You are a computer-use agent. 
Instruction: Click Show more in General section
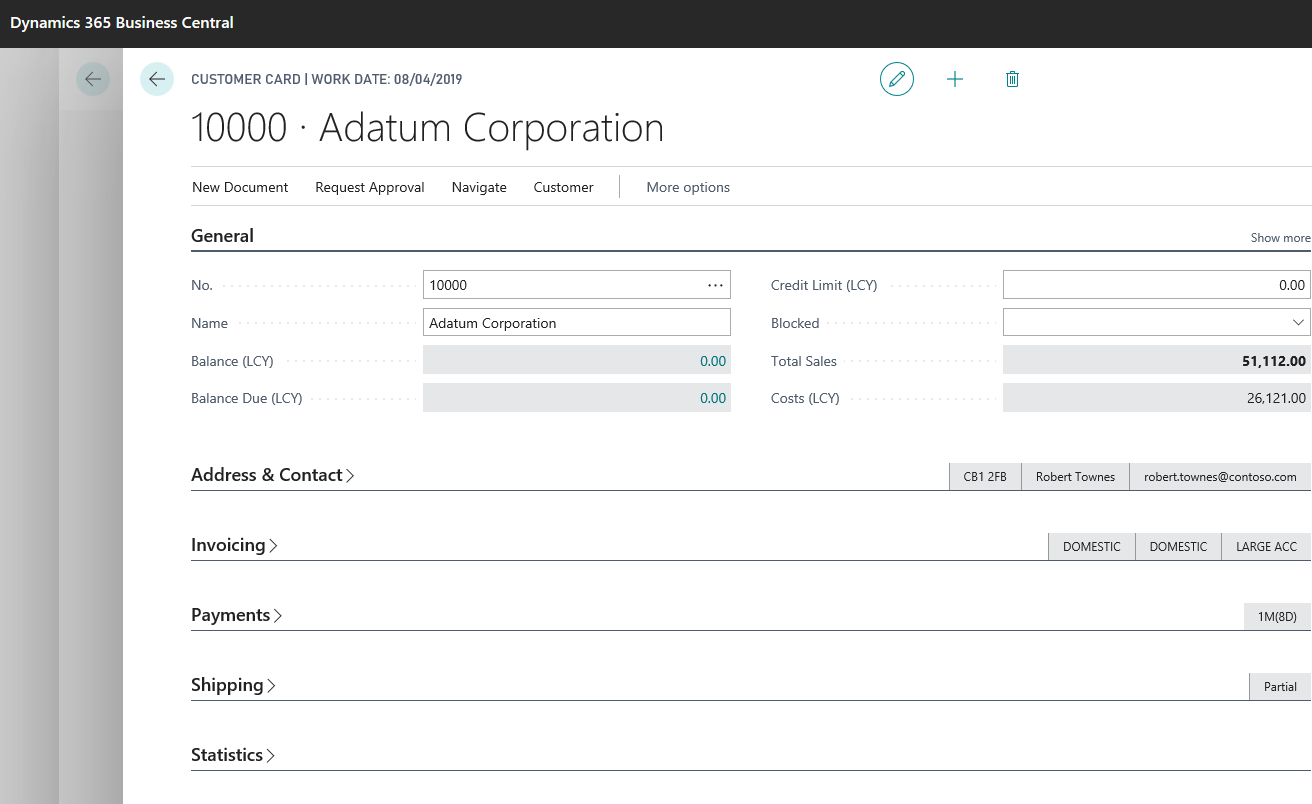(x=1280, y=238)
